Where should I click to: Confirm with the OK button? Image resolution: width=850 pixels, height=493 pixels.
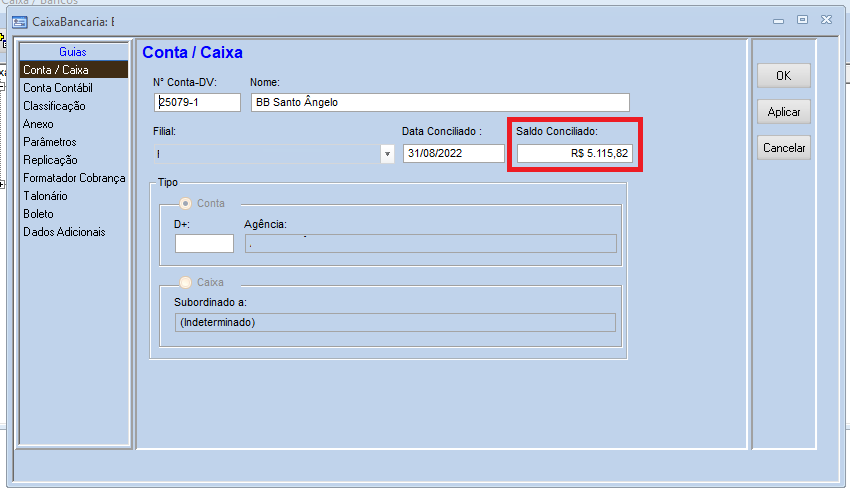pos(784,75)
